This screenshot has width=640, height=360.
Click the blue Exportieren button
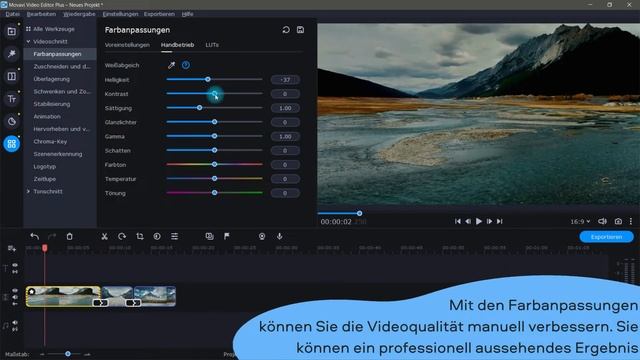(606, 237)
